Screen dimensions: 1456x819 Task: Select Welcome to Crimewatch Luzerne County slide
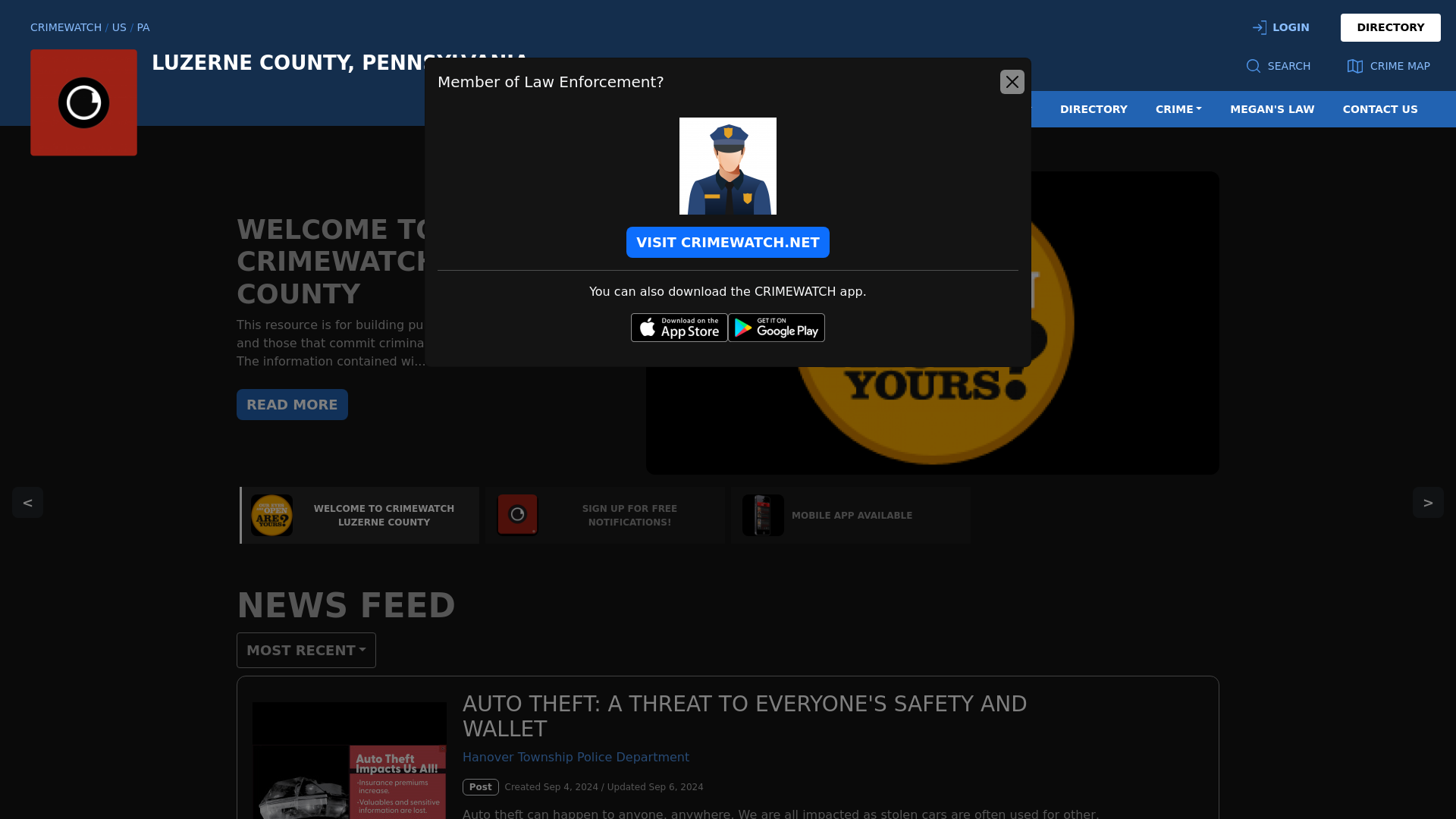pos(359,516)
